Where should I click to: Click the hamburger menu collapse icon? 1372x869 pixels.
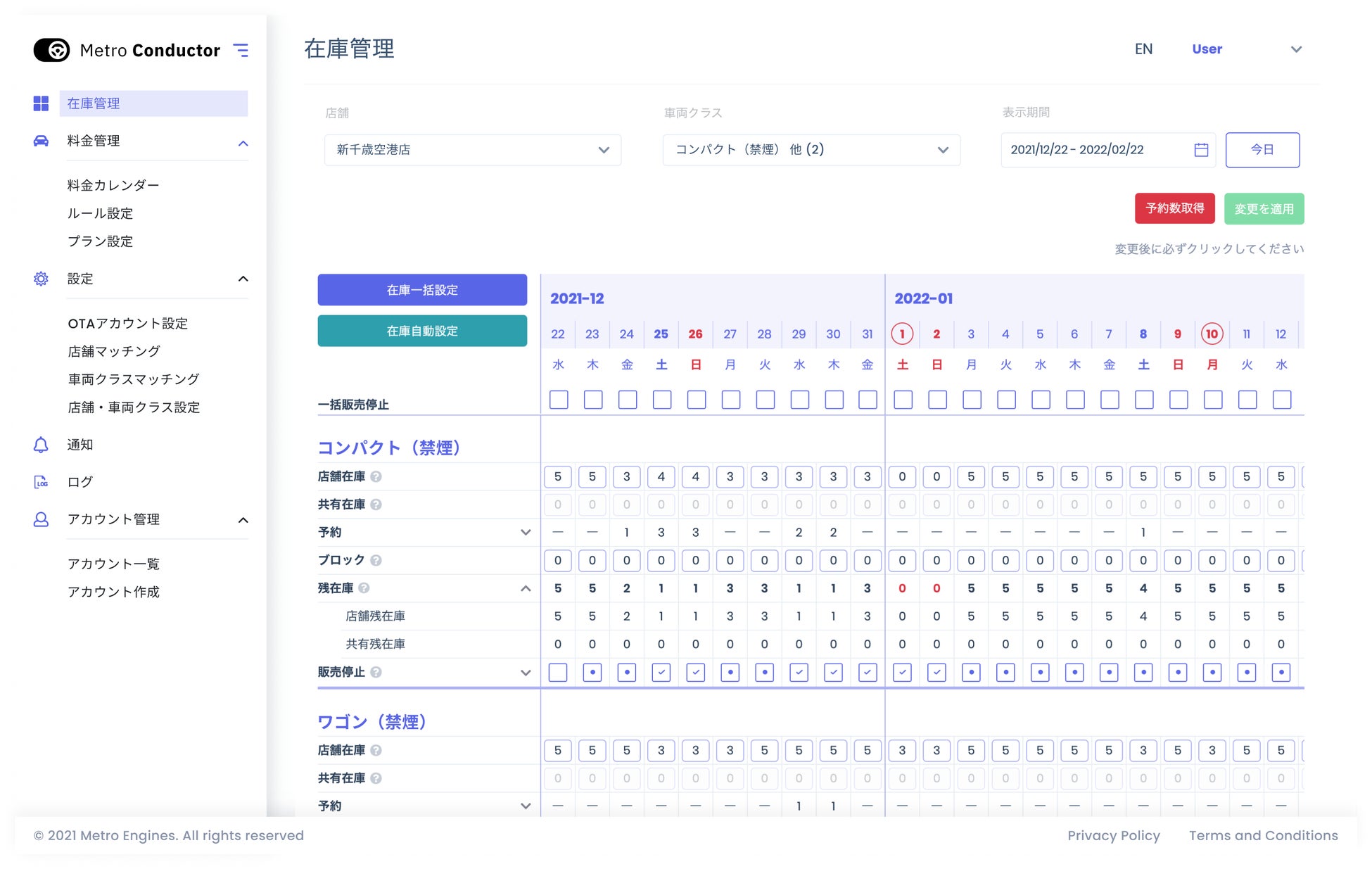pos(241,50)
